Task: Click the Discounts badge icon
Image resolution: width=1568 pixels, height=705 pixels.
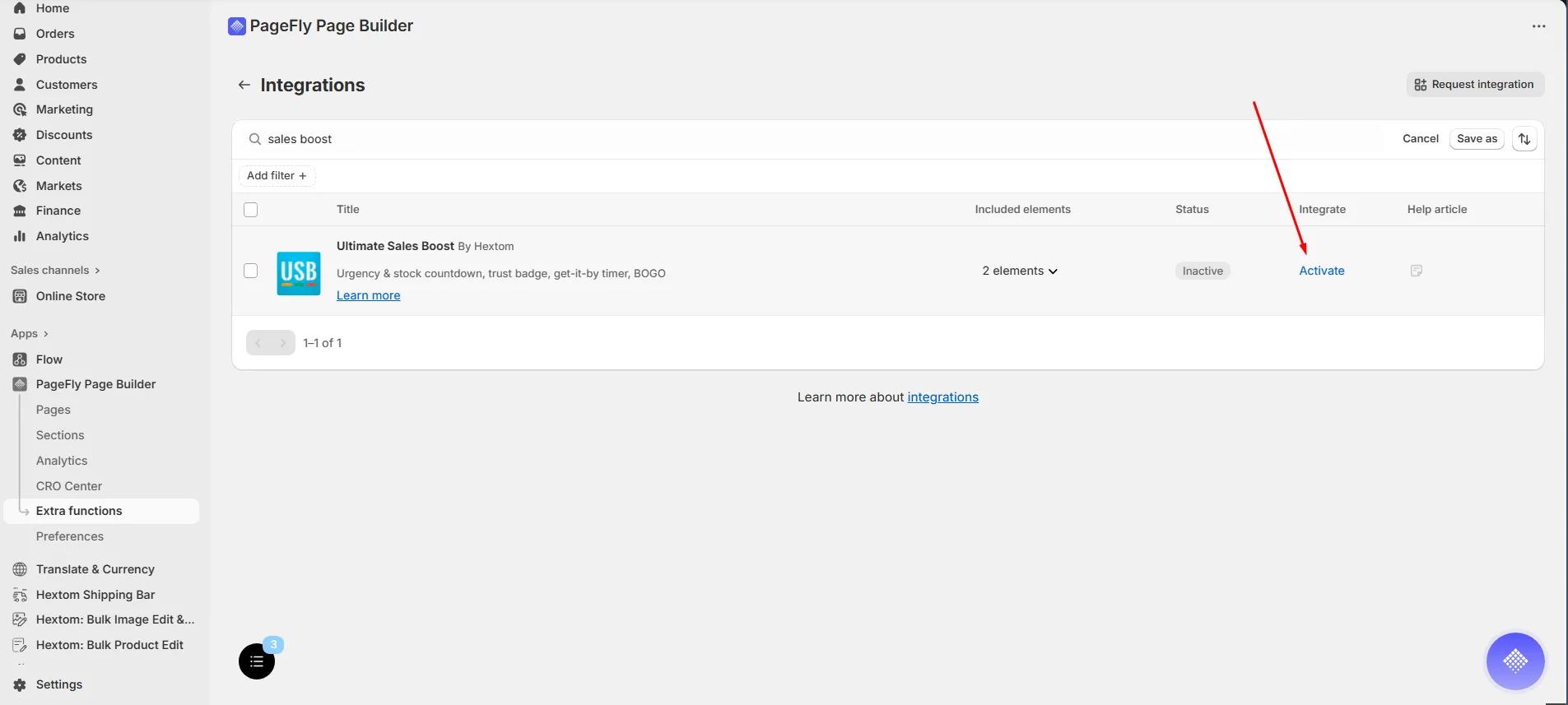Action: (20, 135)
